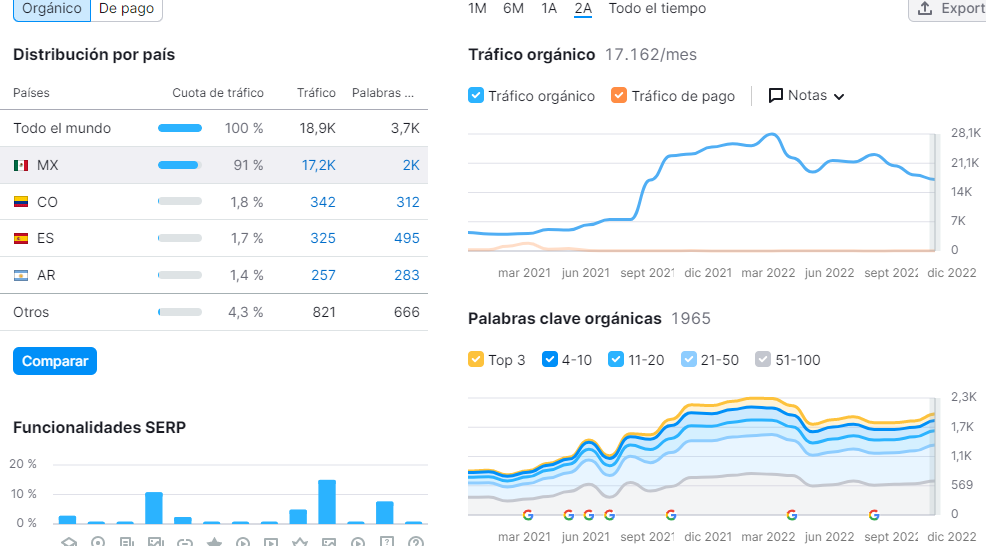
Task: Click the Notas speech bubble icon
Action: [776, 96]
